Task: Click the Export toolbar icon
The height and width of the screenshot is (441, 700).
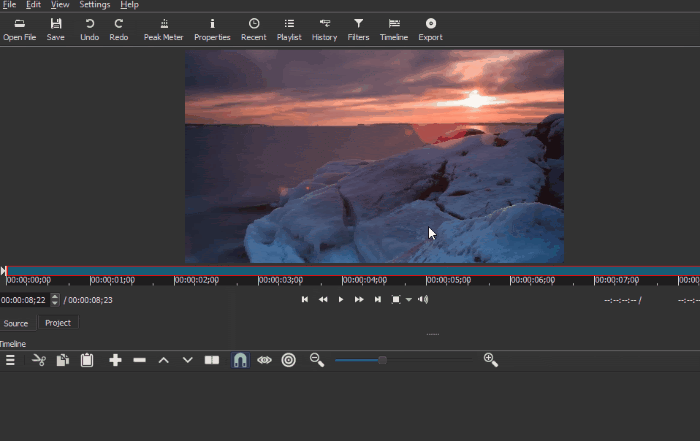Action: [430, 28]
